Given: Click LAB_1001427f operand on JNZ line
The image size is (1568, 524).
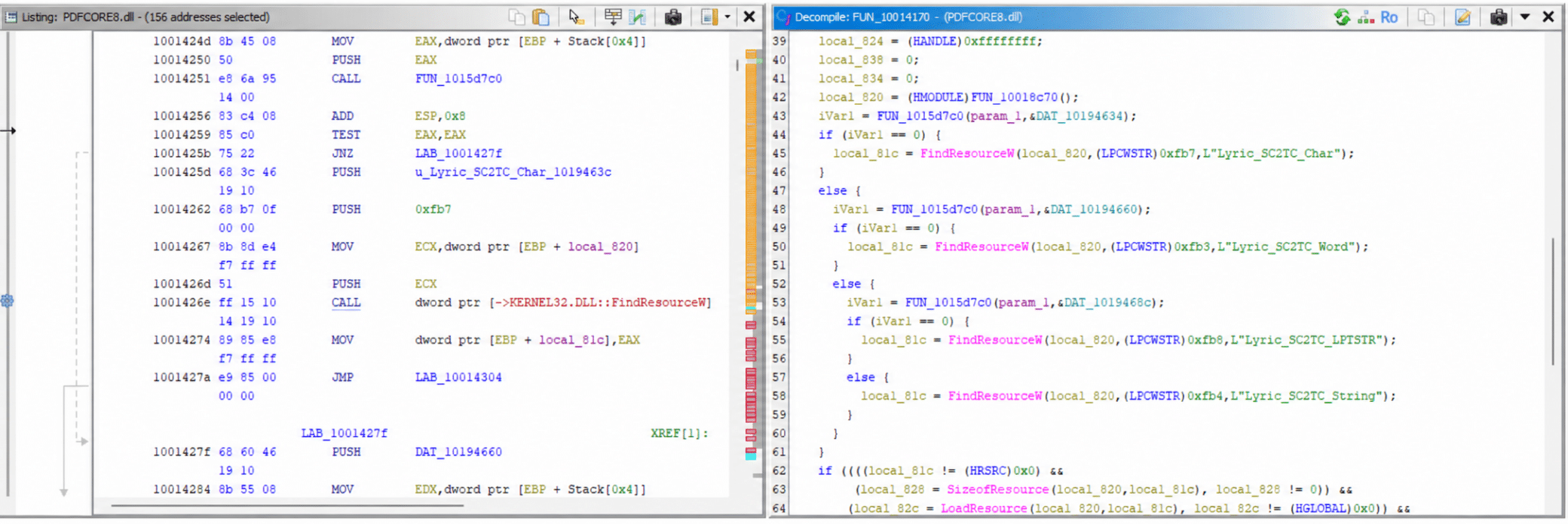Looking at the screenshot, I should click(x=458, y=153).
